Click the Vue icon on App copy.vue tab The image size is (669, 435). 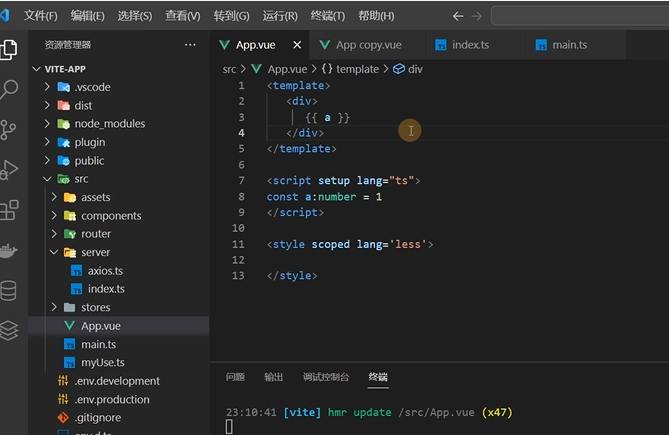(x=325, y=45)
